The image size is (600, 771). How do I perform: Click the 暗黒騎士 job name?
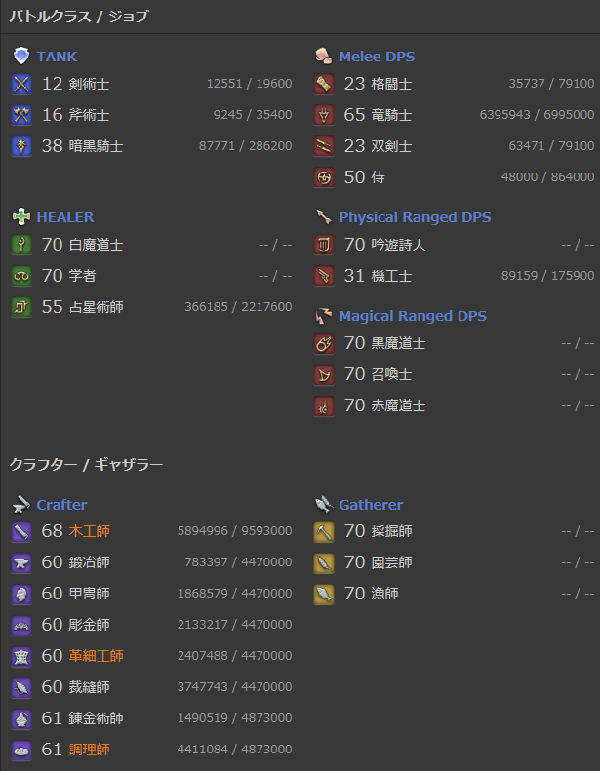click(x=96, y=146)
